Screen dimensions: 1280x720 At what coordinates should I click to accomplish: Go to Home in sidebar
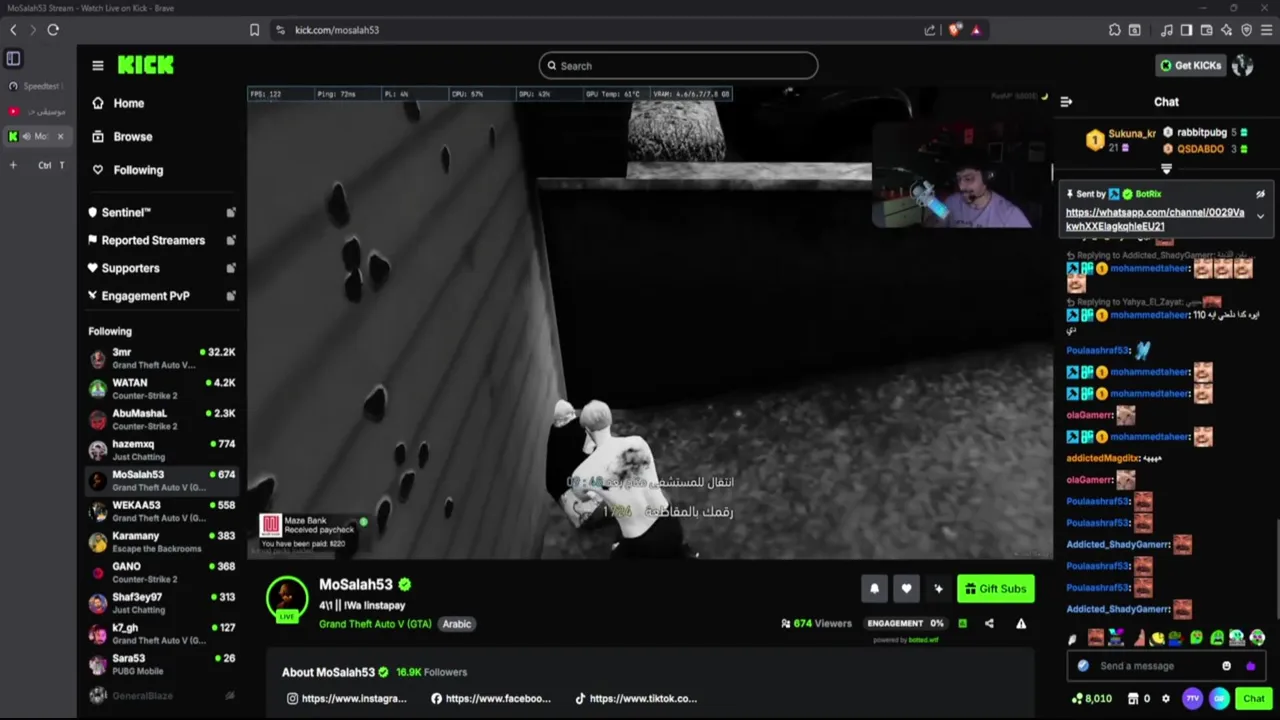click(118, 103)
